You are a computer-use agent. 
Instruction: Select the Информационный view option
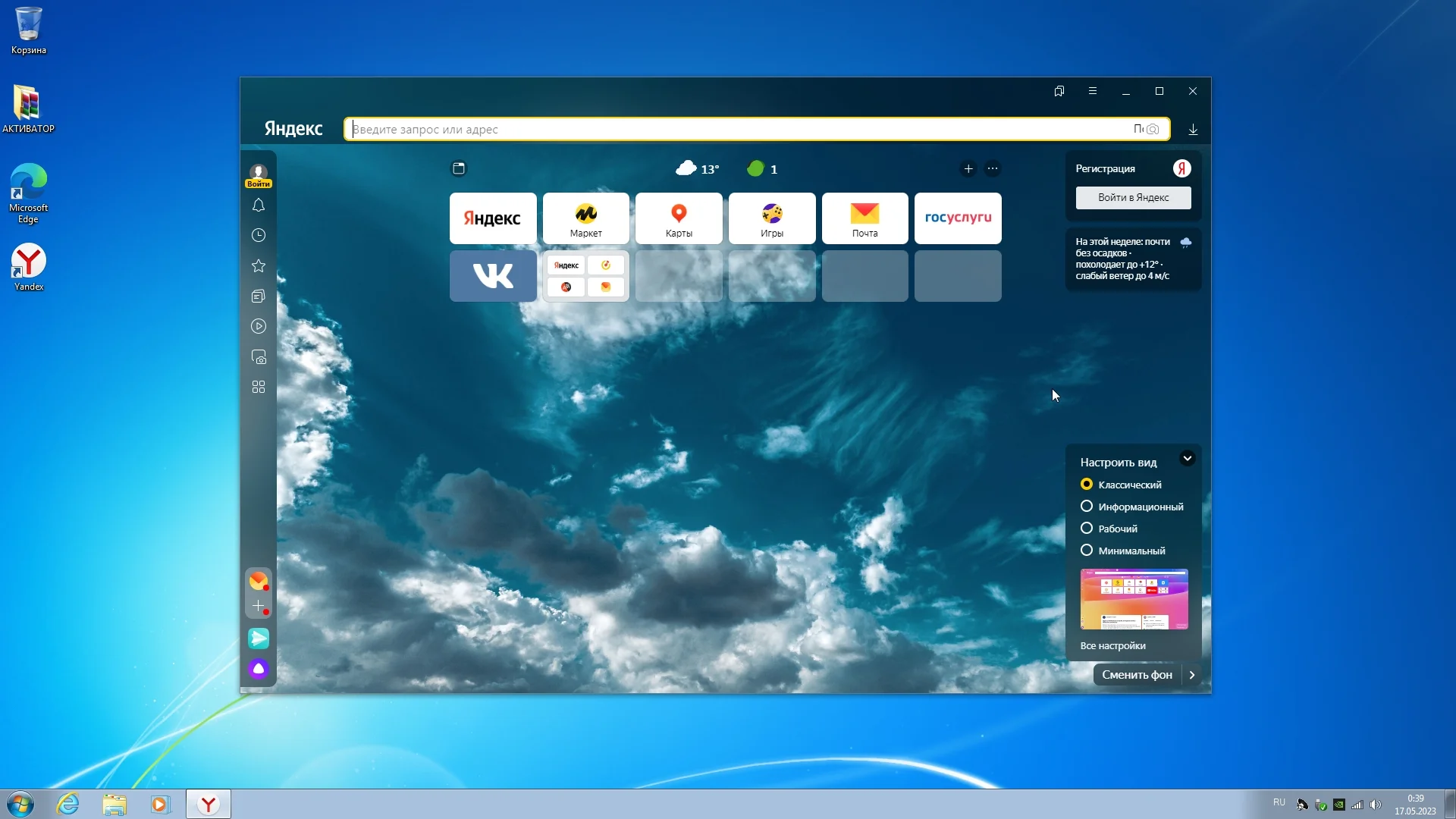[1087, 507]
